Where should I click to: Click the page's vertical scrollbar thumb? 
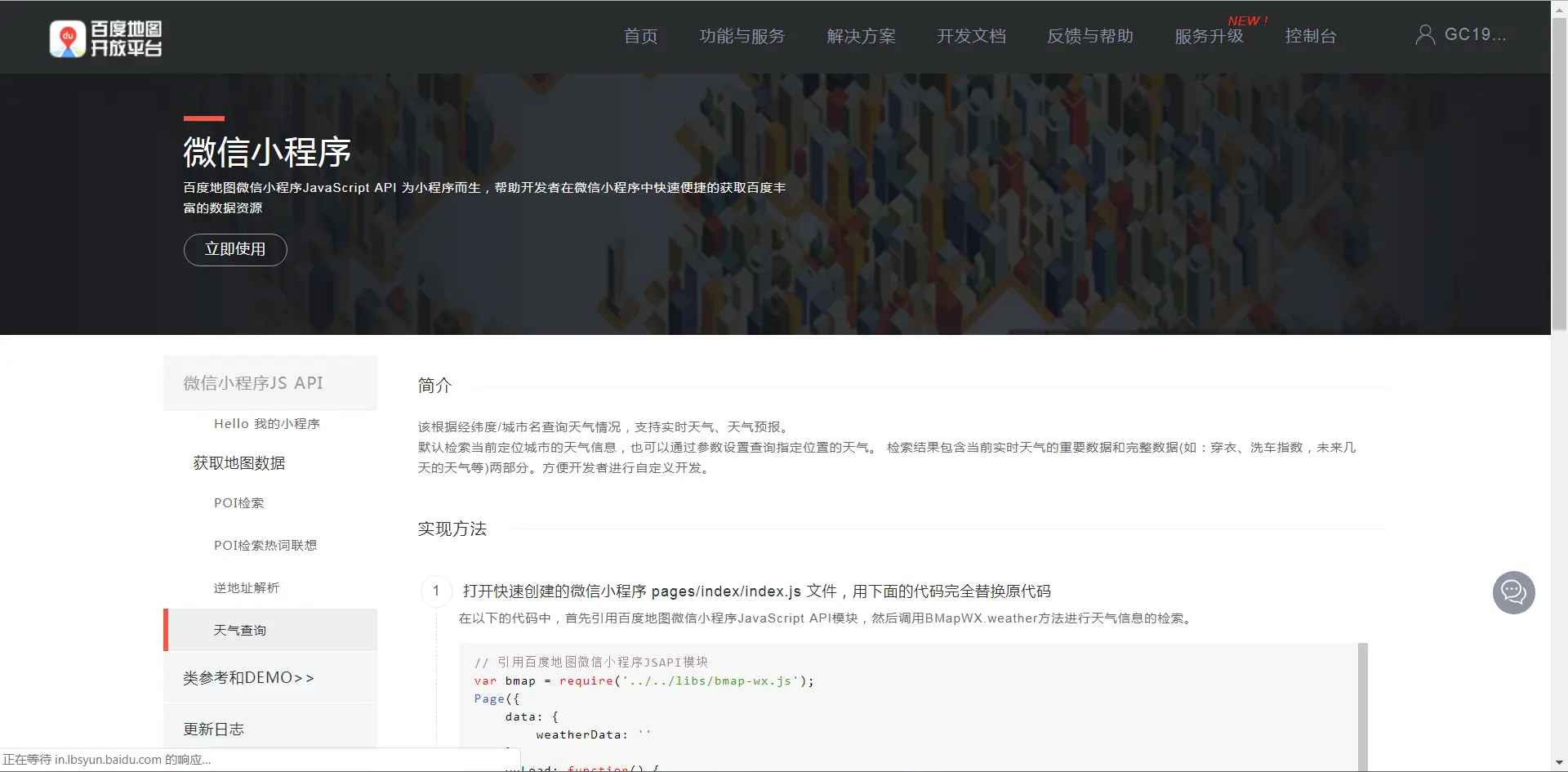coord(1559,173)
